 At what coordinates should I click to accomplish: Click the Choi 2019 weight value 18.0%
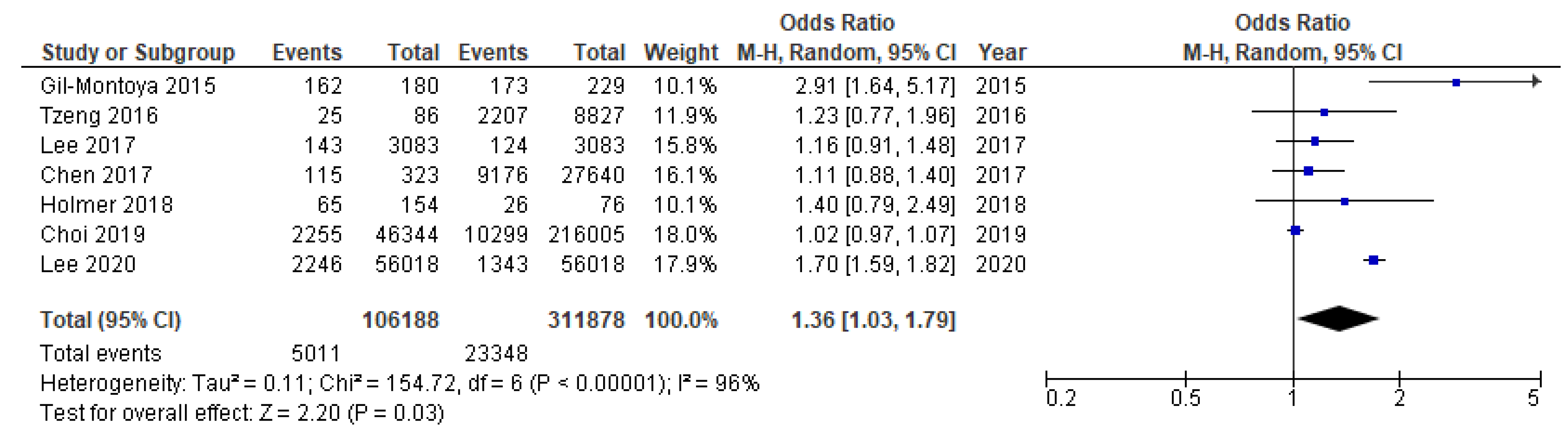coord(685,235)
